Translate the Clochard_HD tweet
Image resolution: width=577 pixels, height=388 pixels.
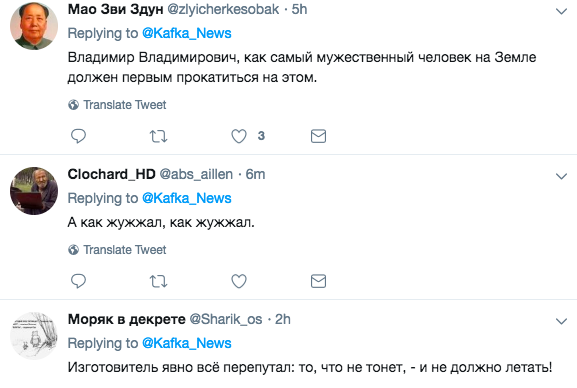tap(117, 250)
